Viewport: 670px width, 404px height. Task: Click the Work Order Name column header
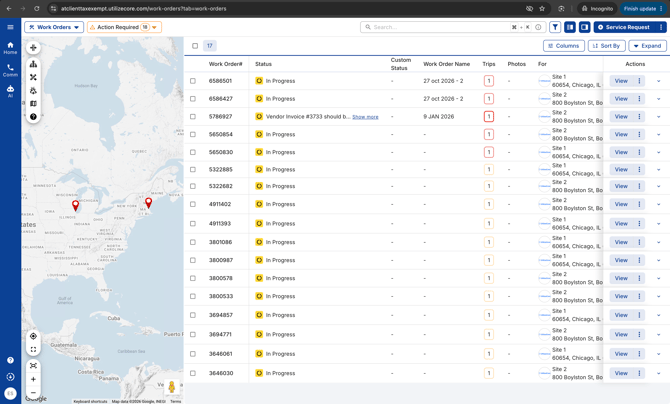447,64
